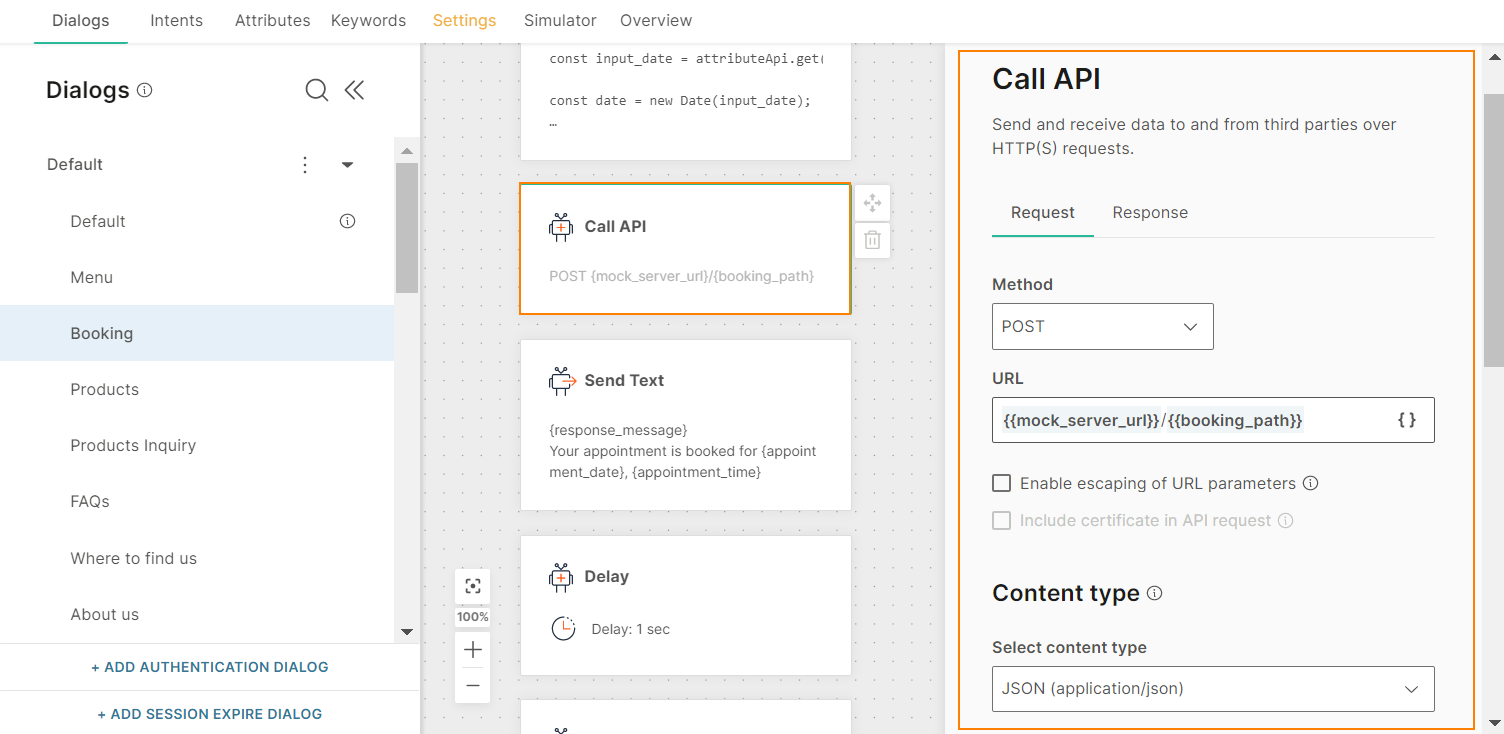Open the dialog search magnifier
Screen dimensions: 1504x734
317,90
